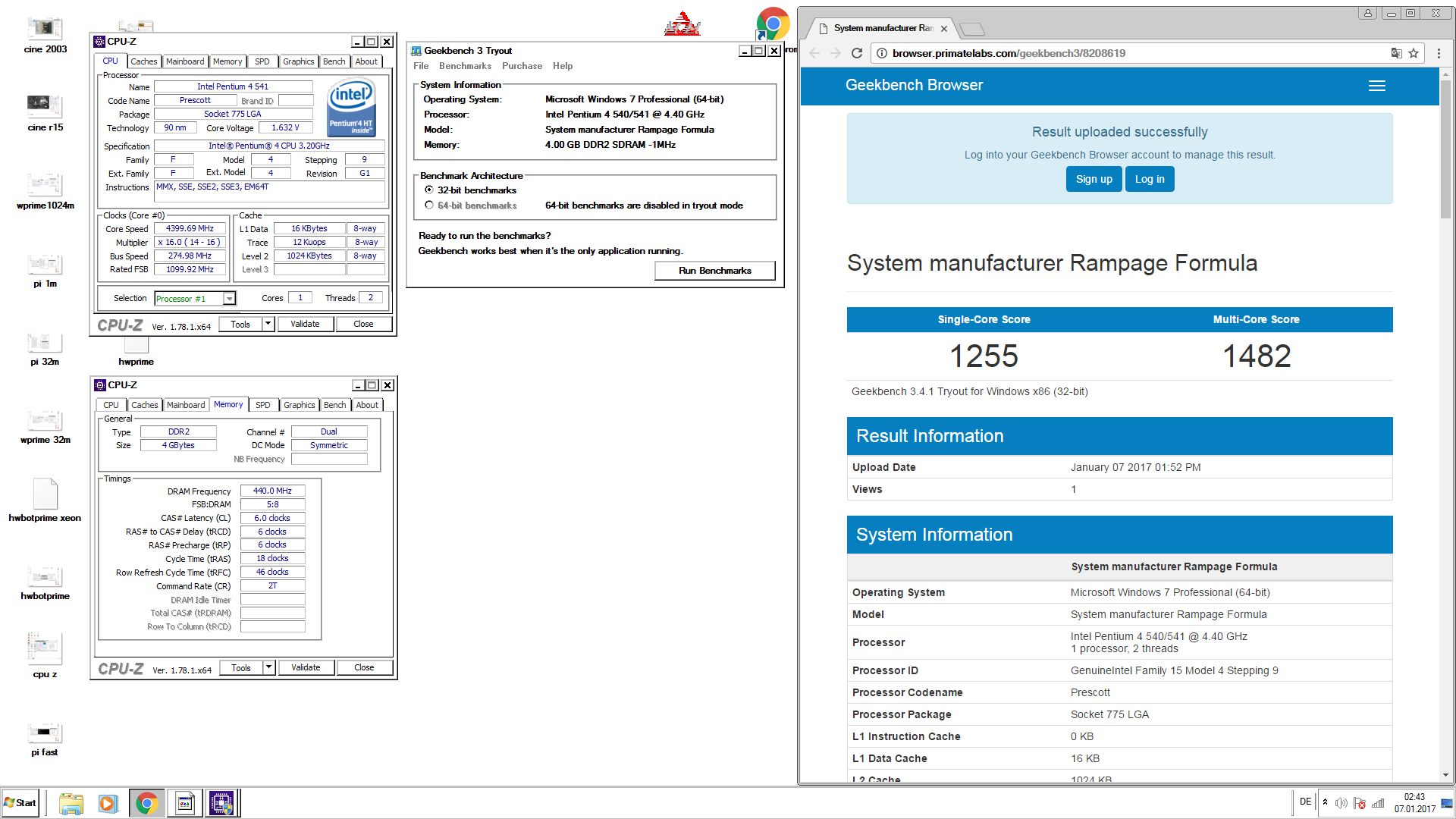This screenshot has width=1456, height=819.
Task: Click site information icon in address bar
Action: [881, 53]
